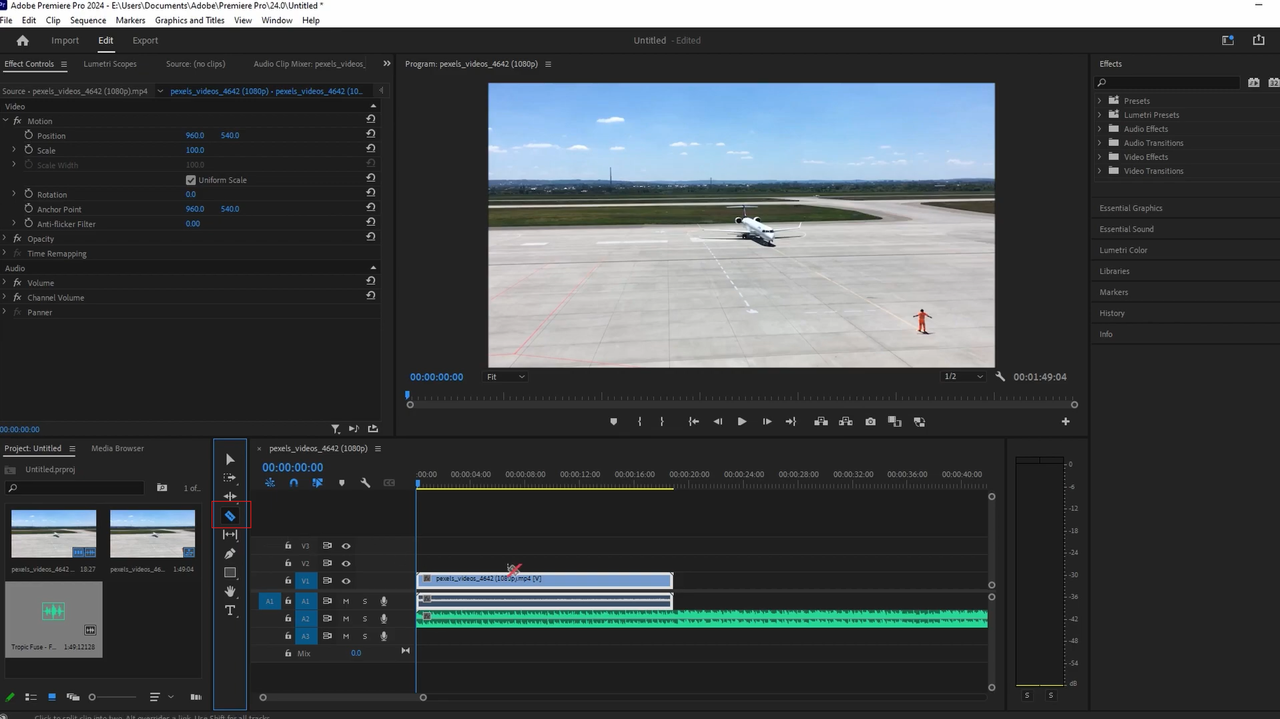Solo track A1
Screen dimensions: 1280x719
pos(365,601)
